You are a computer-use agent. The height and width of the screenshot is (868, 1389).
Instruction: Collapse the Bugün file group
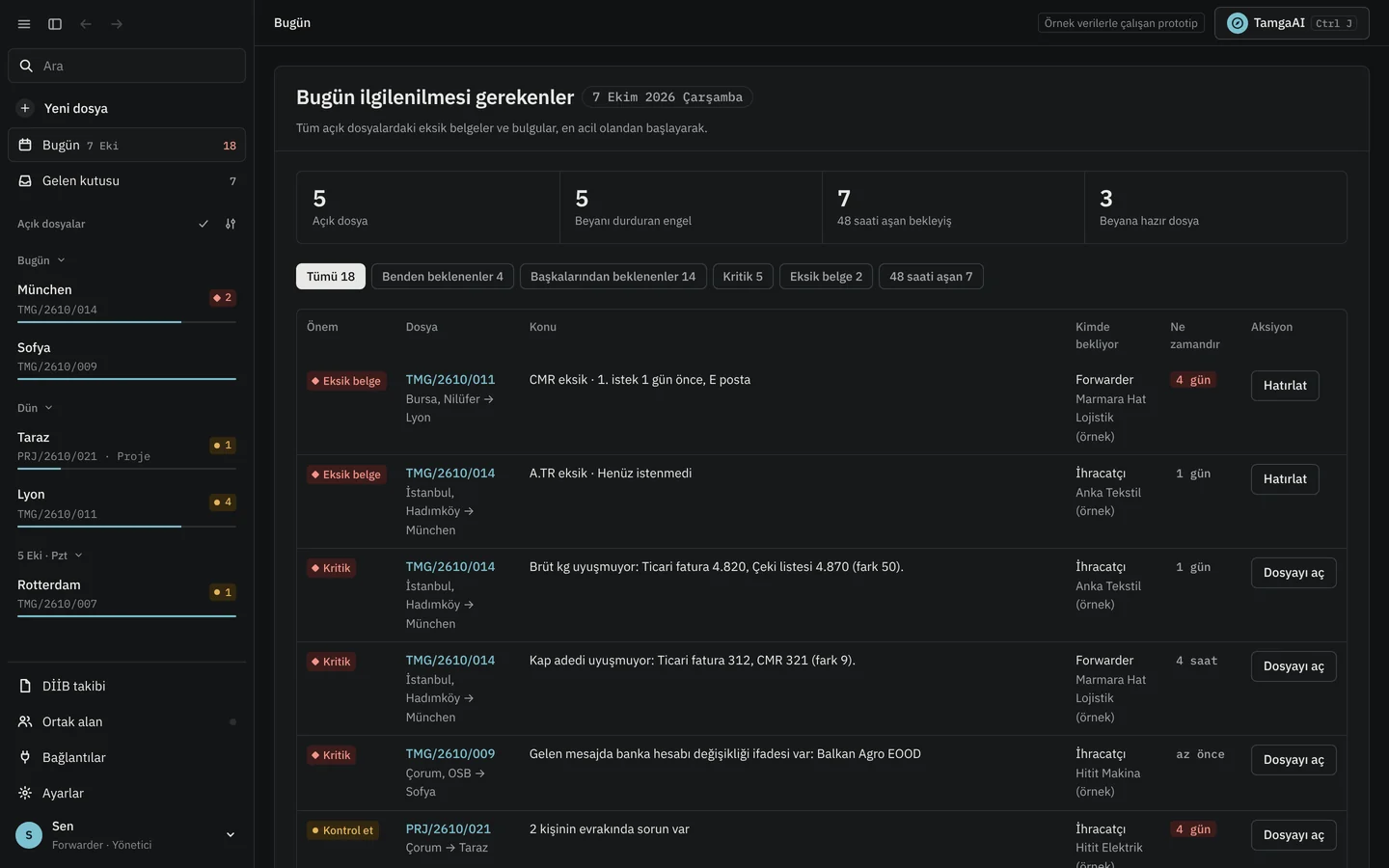point(41,260)
